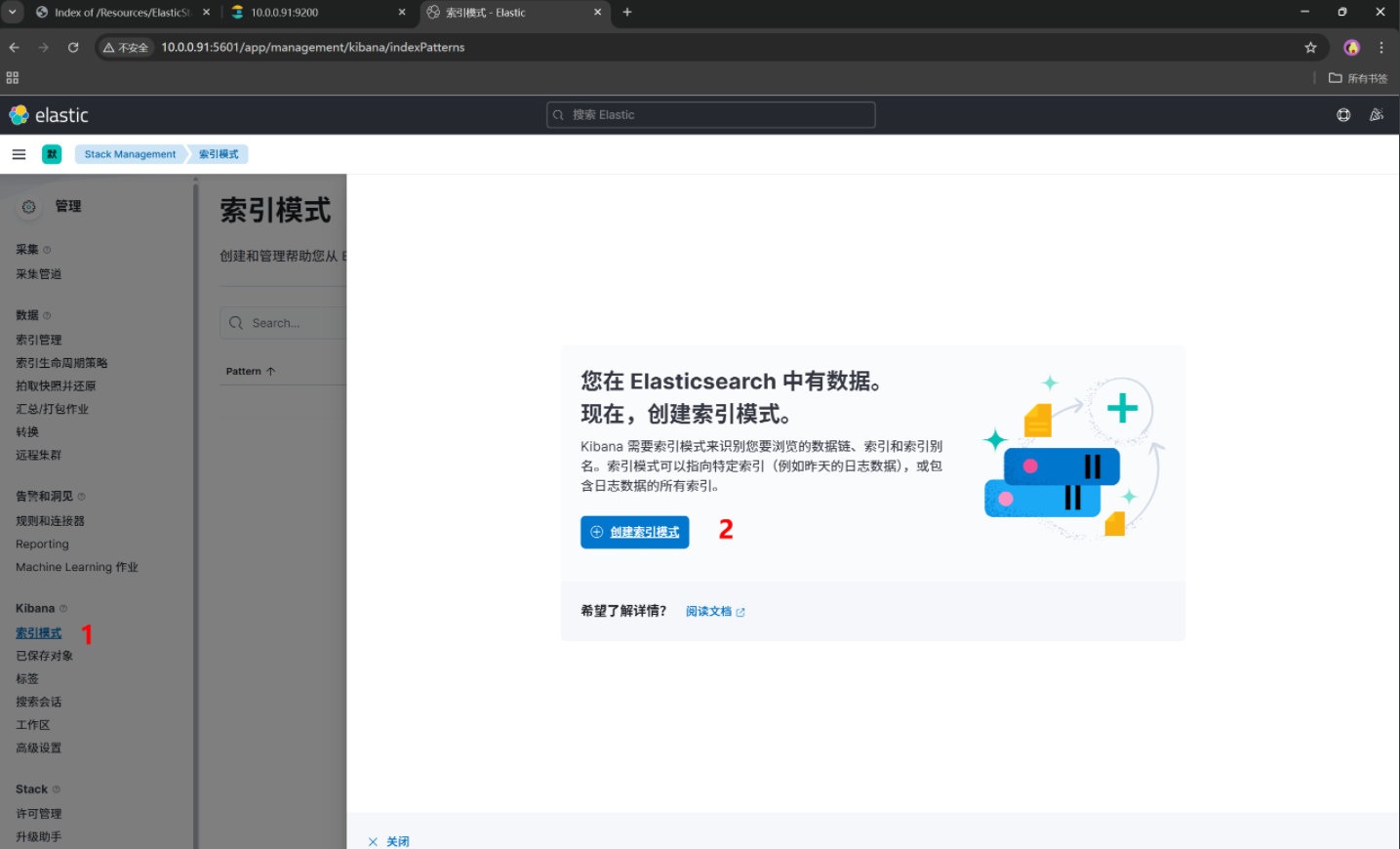Open 索引管理 in the sidebar

38,340
